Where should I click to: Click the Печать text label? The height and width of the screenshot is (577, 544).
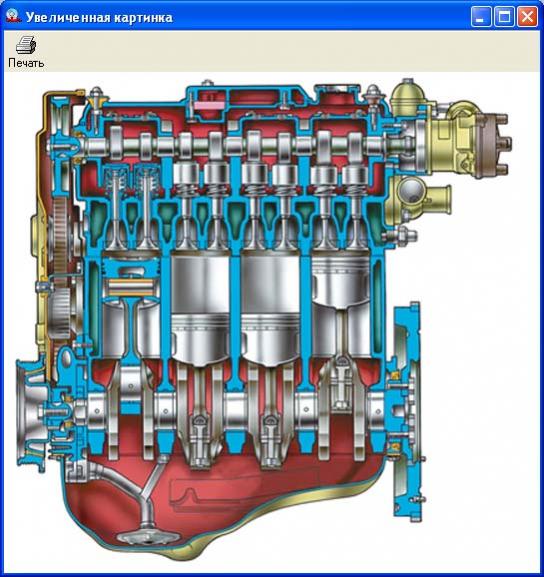pyautogui.click(x=26, y=63)
